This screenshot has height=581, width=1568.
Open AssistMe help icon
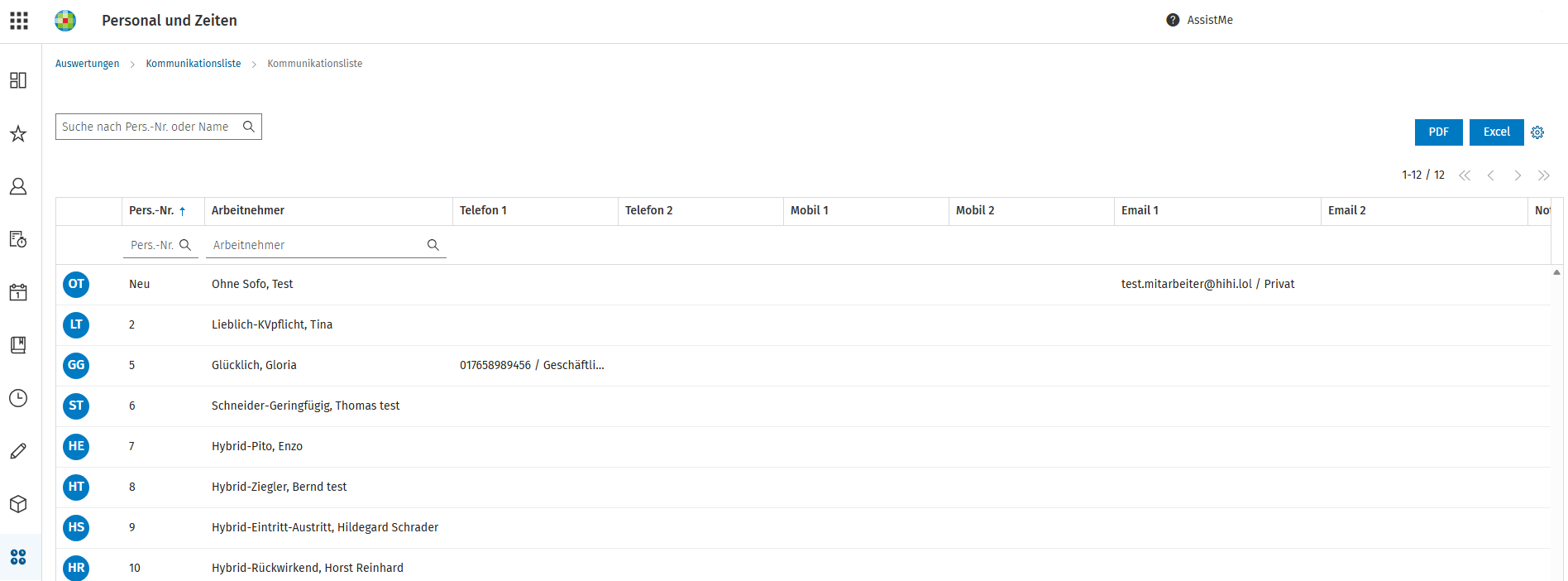click(1173, 20)
